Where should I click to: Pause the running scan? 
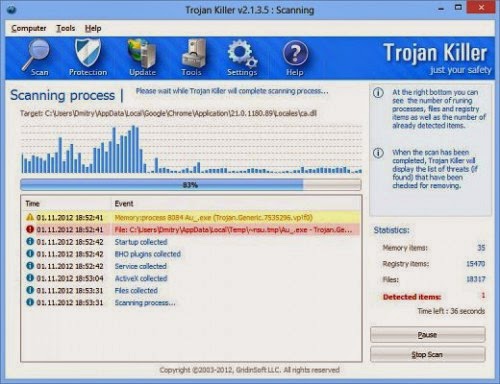(x=428, y=334)
